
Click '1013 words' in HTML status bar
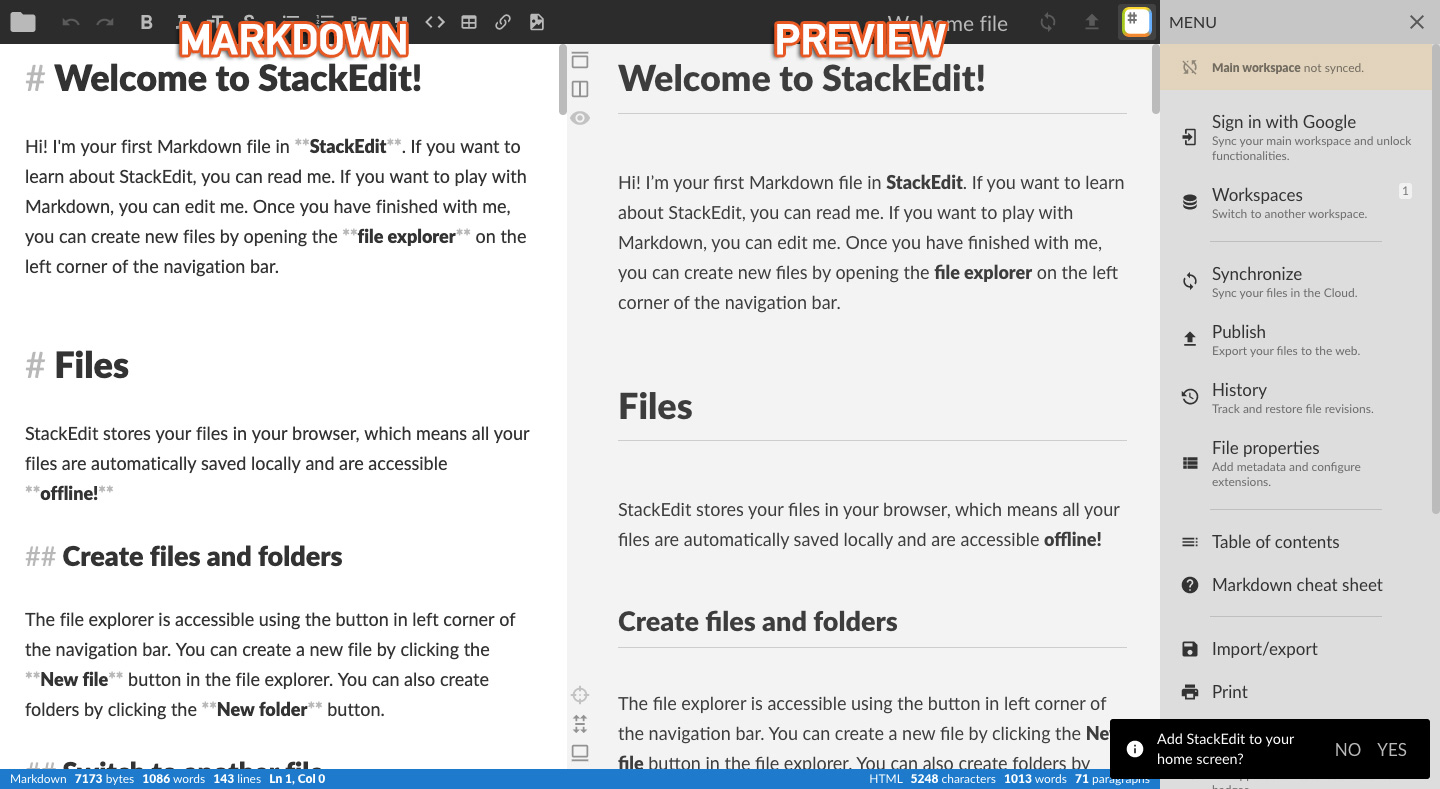[x=1035, y=779]
